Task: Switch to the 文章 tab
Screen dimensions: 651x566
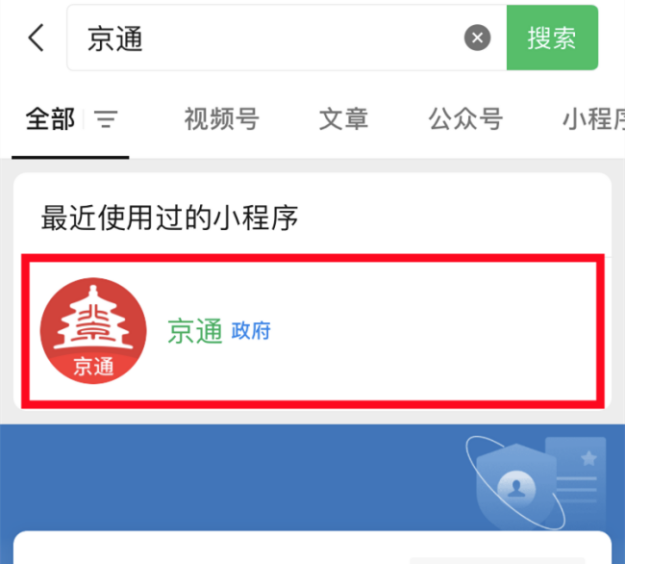Action: click(344, 119)
